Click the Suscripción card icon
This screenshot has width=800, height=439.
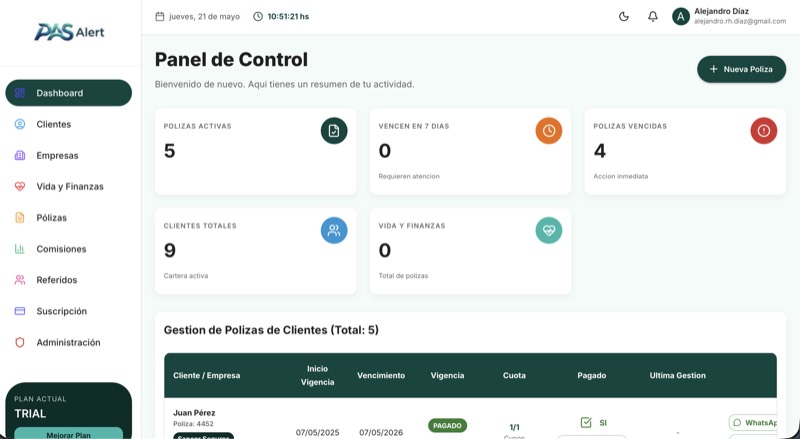pos(20,311)
